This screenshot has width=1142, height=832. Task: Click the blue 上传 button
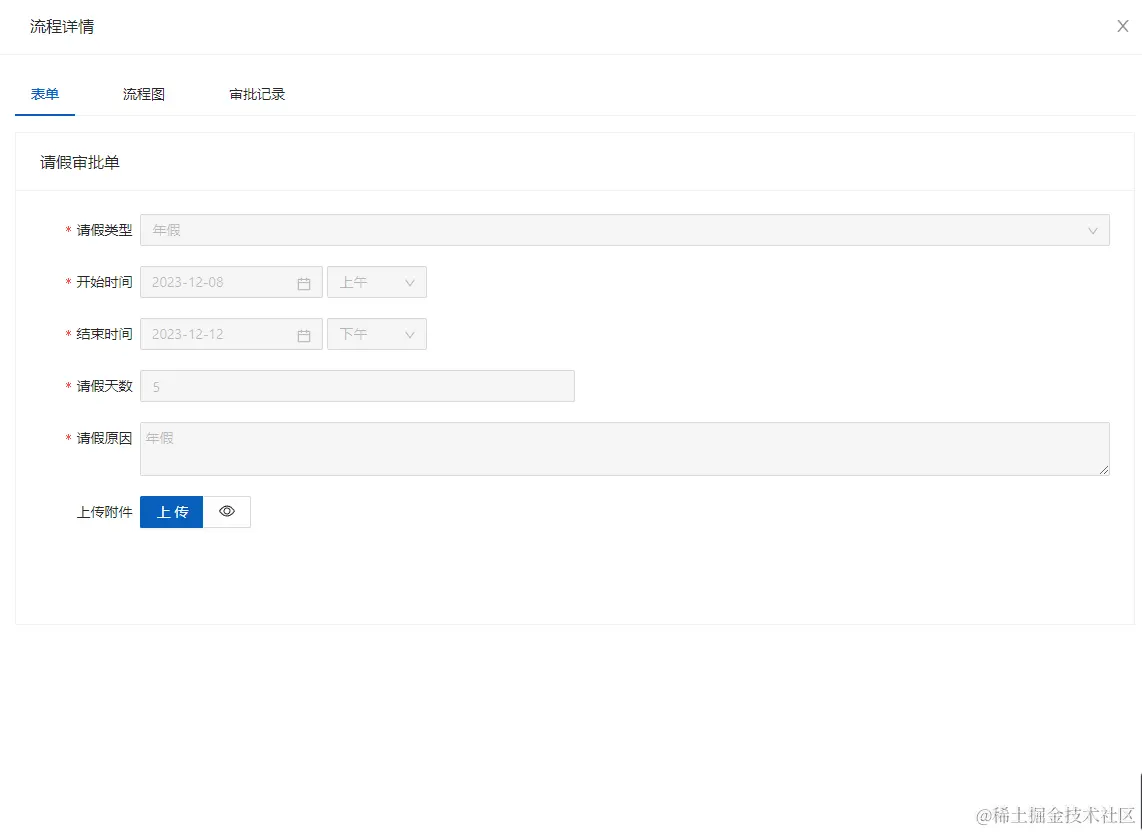pyautogui.click(x=171, y=512)
